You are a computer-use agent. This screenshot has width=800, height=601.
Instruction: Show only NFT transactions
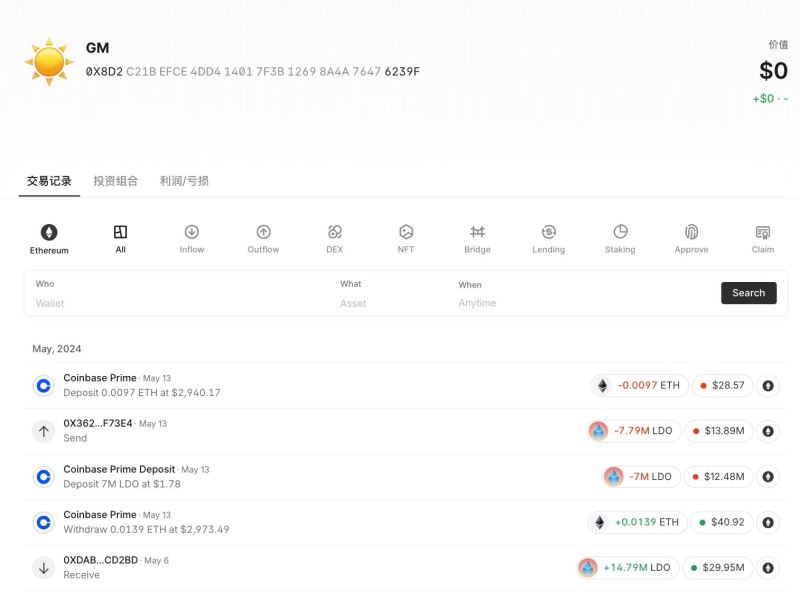tap(406, 232)
